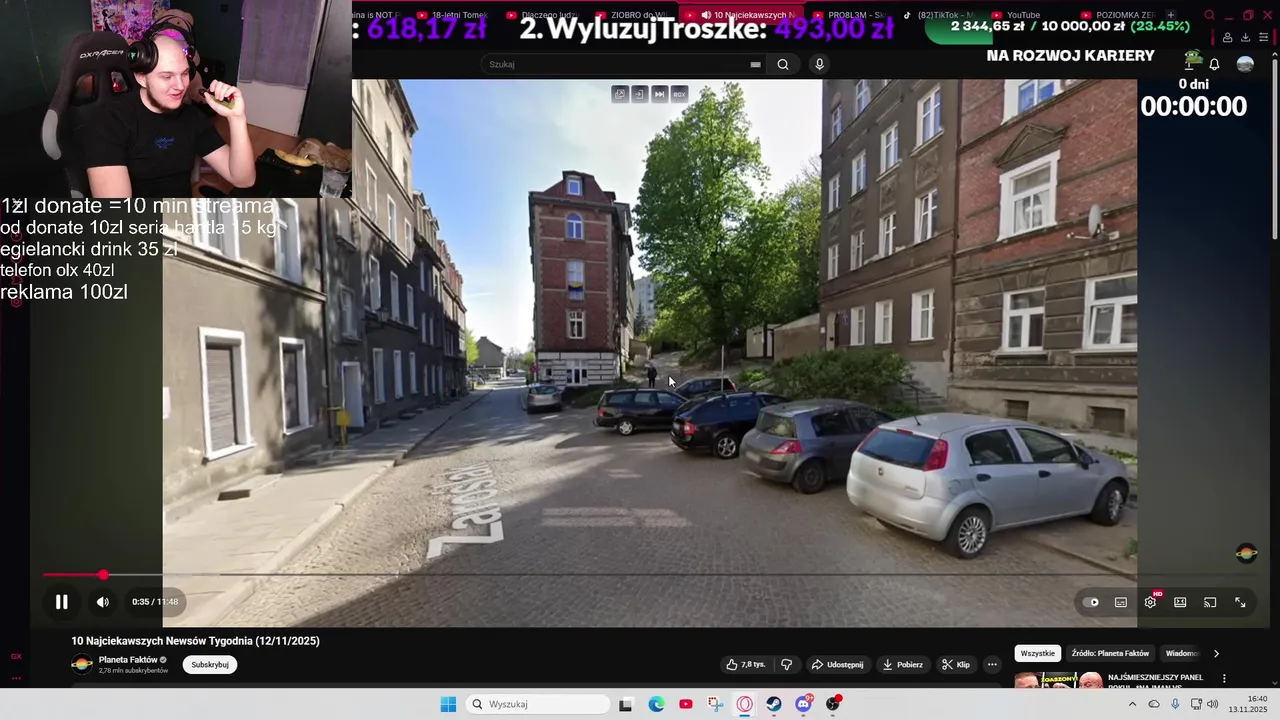Subscribe to Planeta Faktów channel
The width and height of the screenshot is (1280, 720).
point(210,665)
